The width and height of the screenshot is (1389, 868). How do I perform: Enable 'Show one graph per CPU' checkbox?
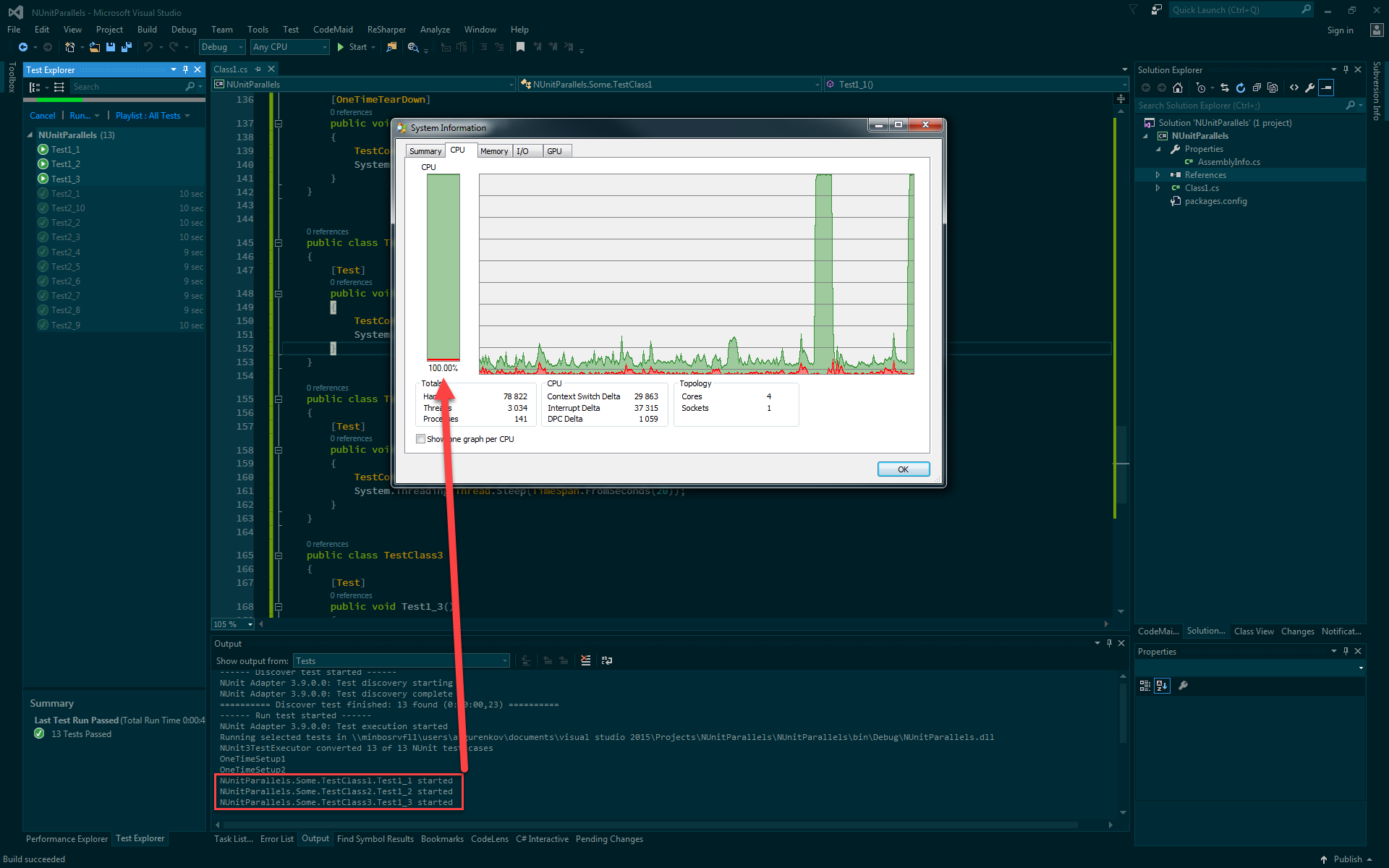[x=420, y=439]
